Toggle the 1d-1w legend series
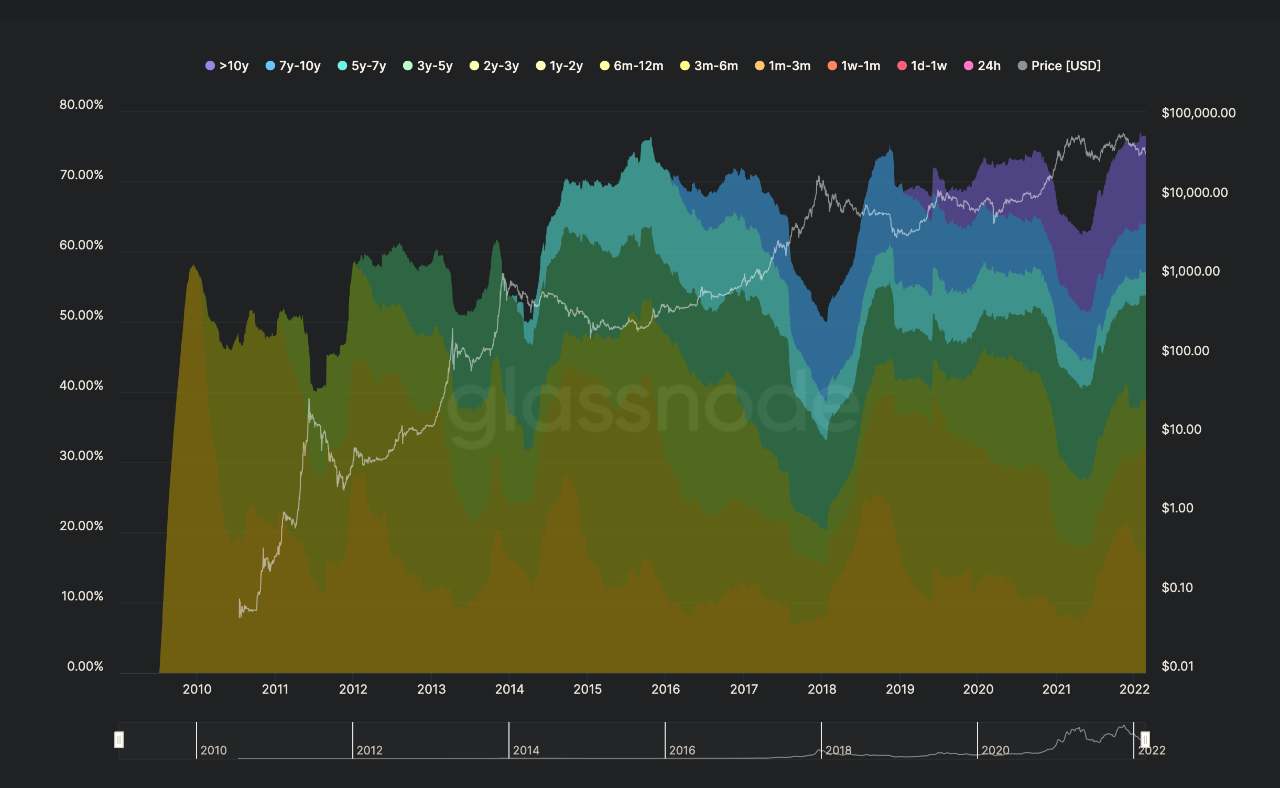Screen dimensions: 1280x788 click(922, 66)
